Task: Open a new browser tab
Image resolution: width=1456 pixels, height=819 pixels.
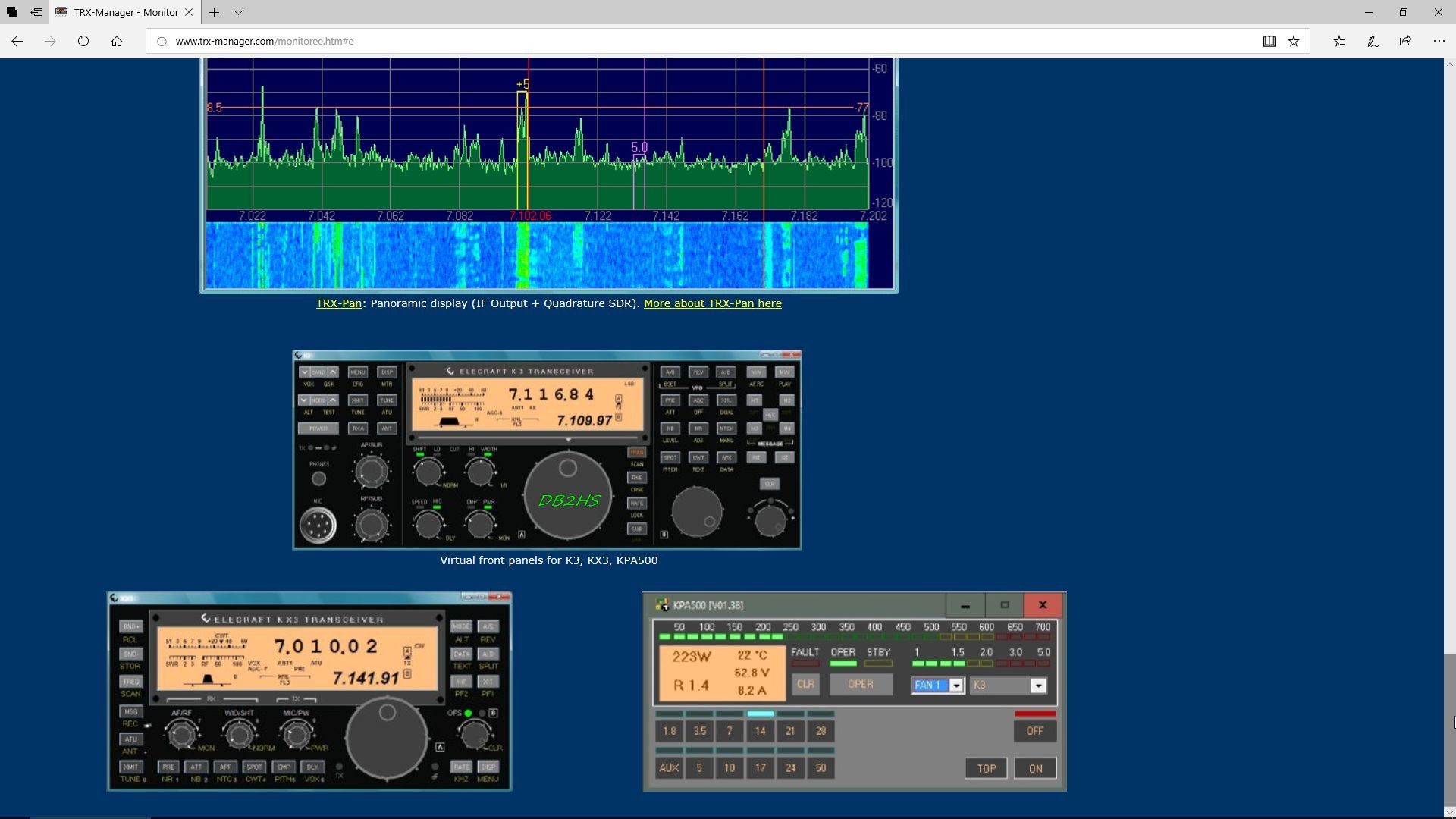Action: tap(215, 12)
